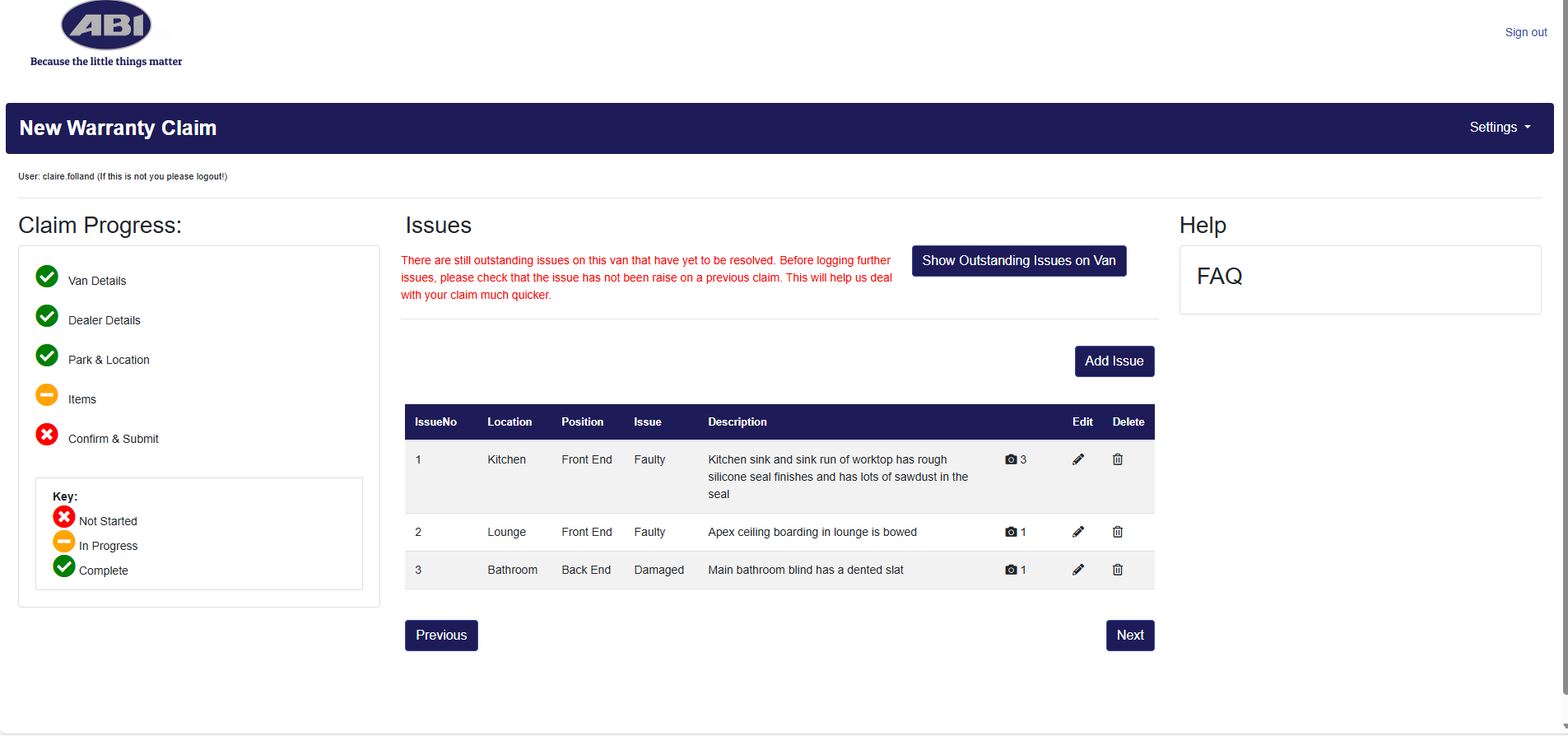Click the New Warranty Claim title
The height and width of the screenshot is (736, 1568).
[x=118, y=128]
